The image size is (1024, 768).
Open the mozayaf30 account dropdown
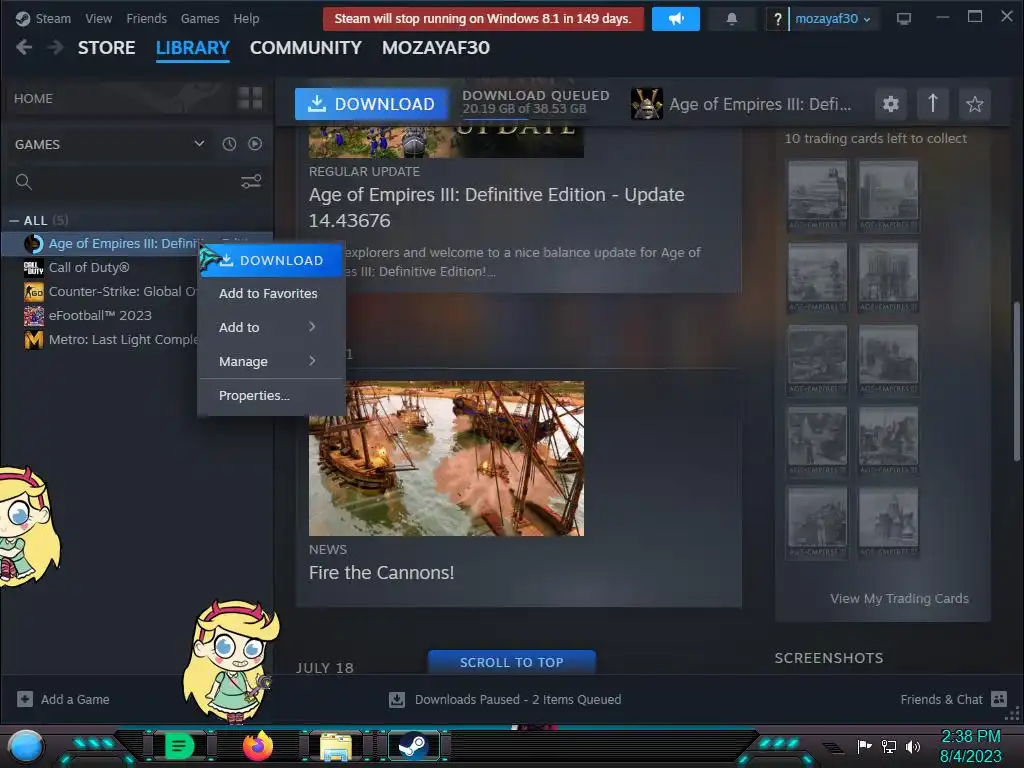833,19
